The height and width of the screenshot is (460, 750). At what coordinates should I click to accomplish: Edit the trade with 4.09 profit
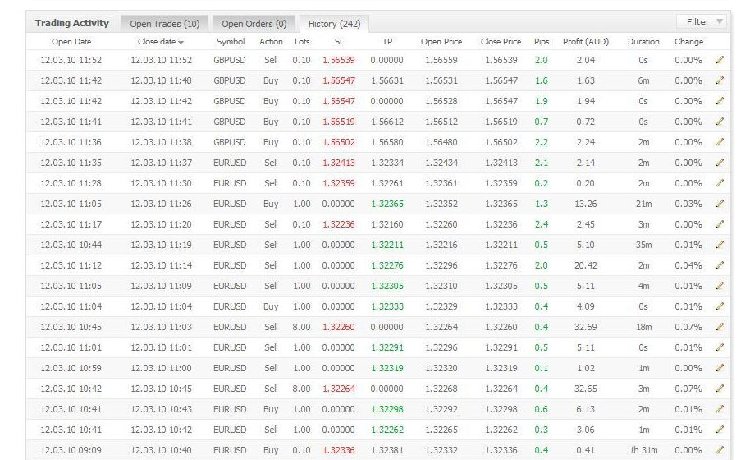click(719, 306)
